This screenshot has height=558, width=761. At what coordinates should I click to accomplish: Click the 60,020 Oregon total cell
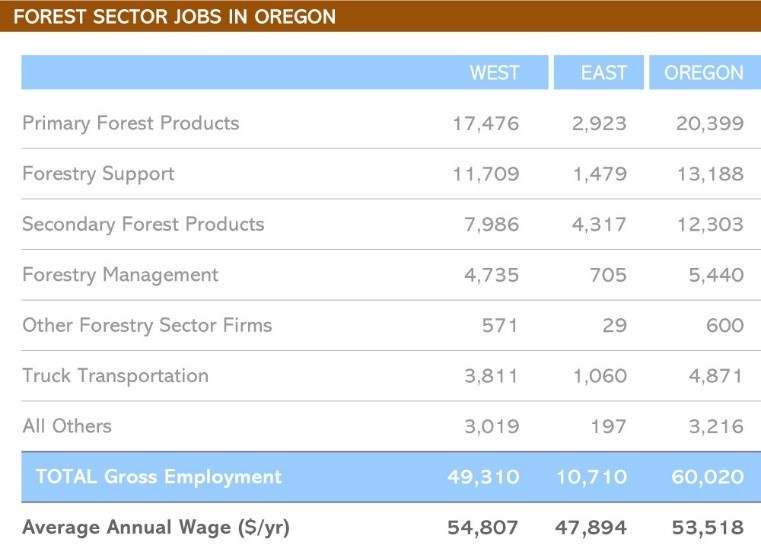click(707, 477)
